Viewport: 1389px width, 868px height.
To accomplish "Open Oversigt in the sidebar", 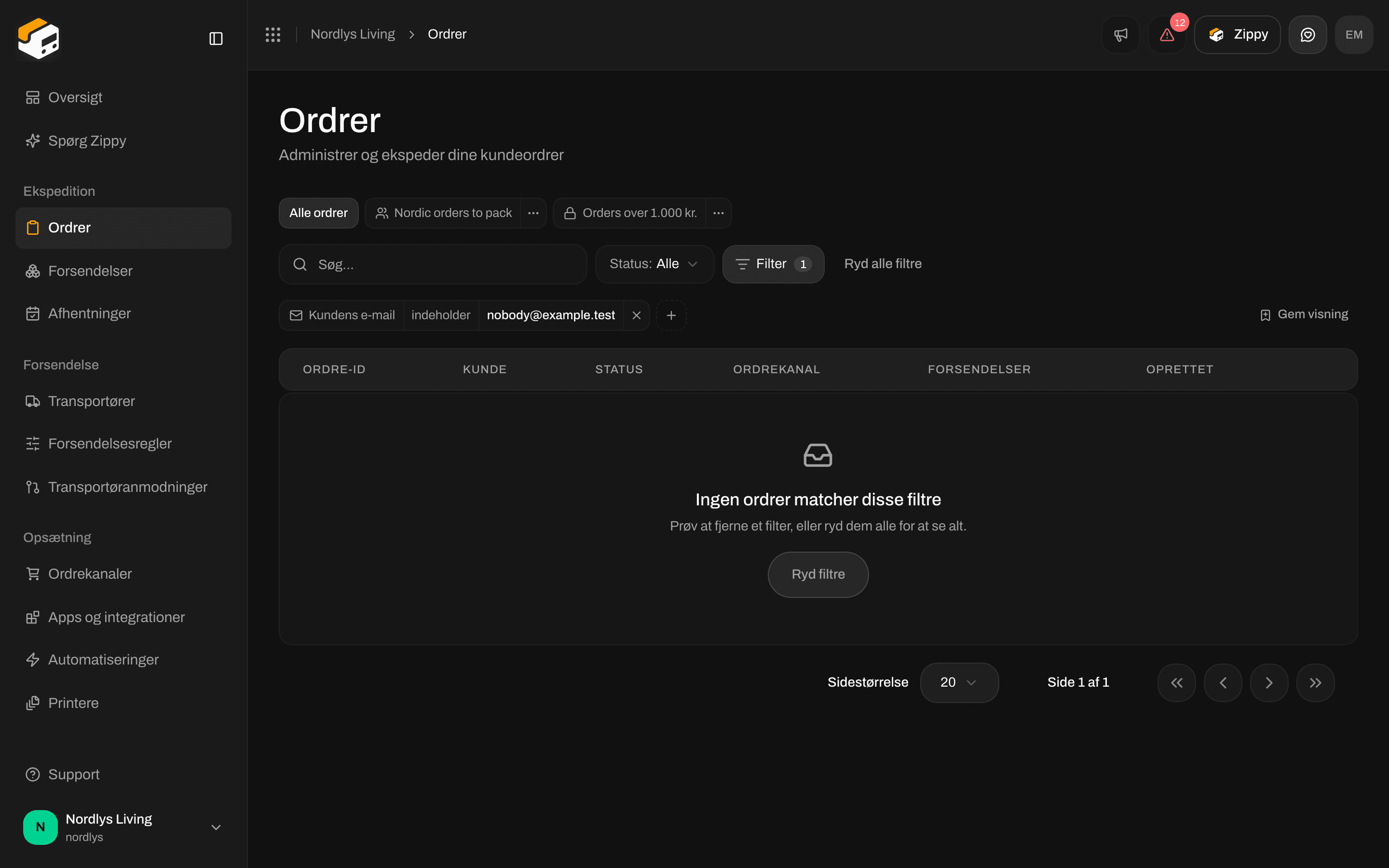I will 123,97.
